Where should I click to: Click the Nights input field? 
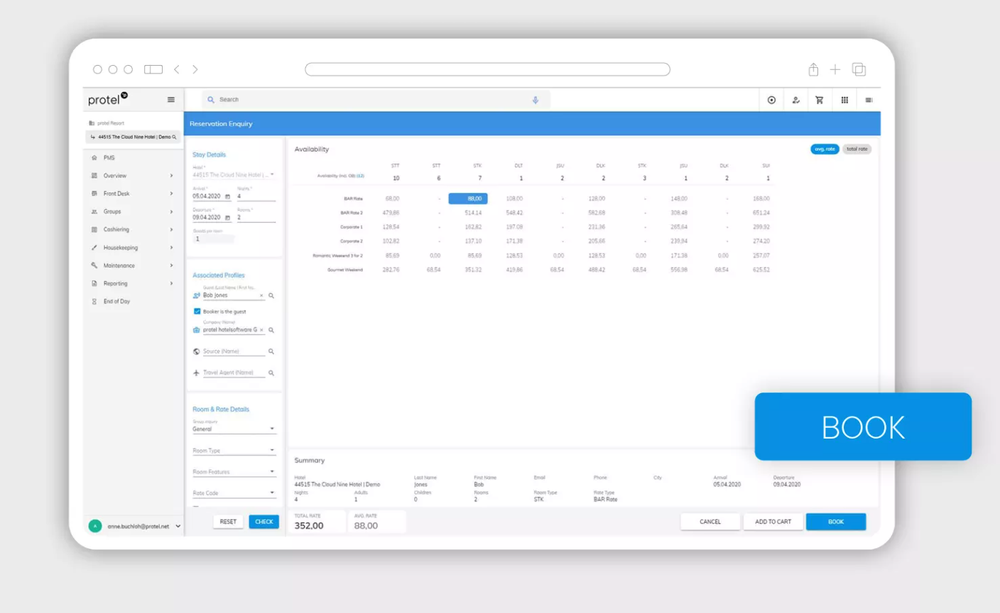click(x=256, y=196)
